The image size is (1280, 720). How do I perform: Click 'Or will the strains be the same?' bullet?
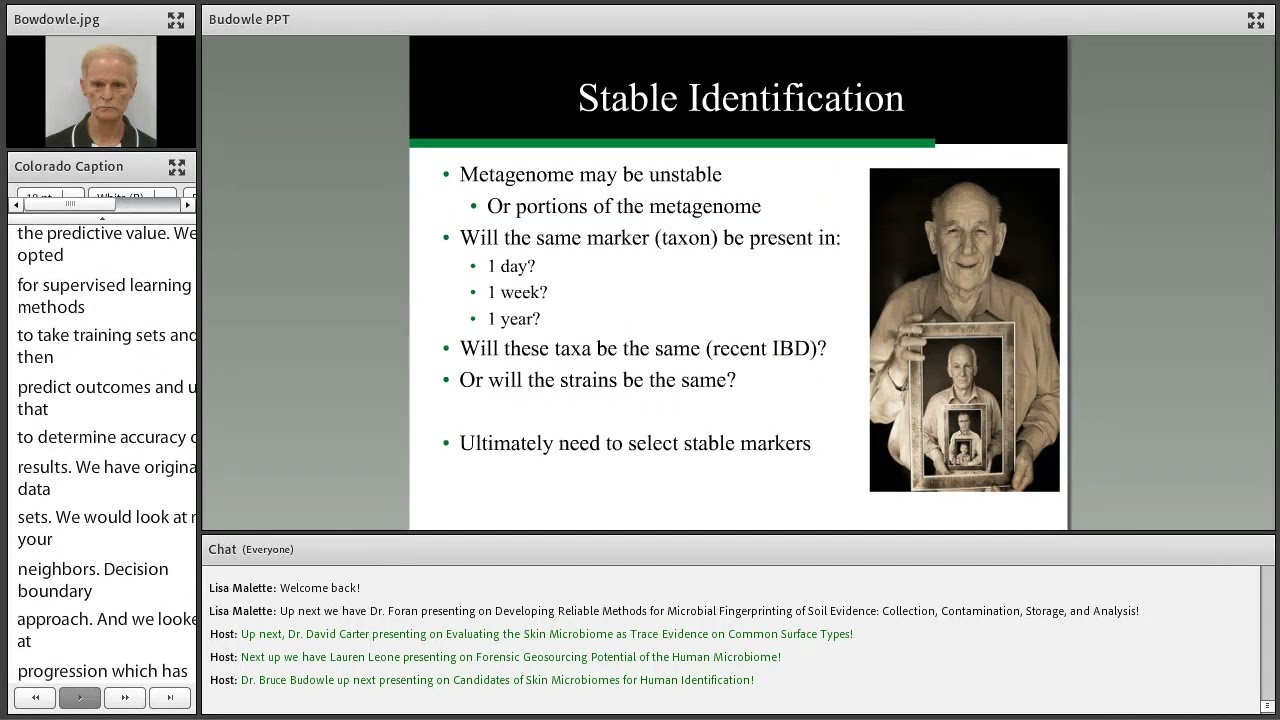[x=597, y=380]
